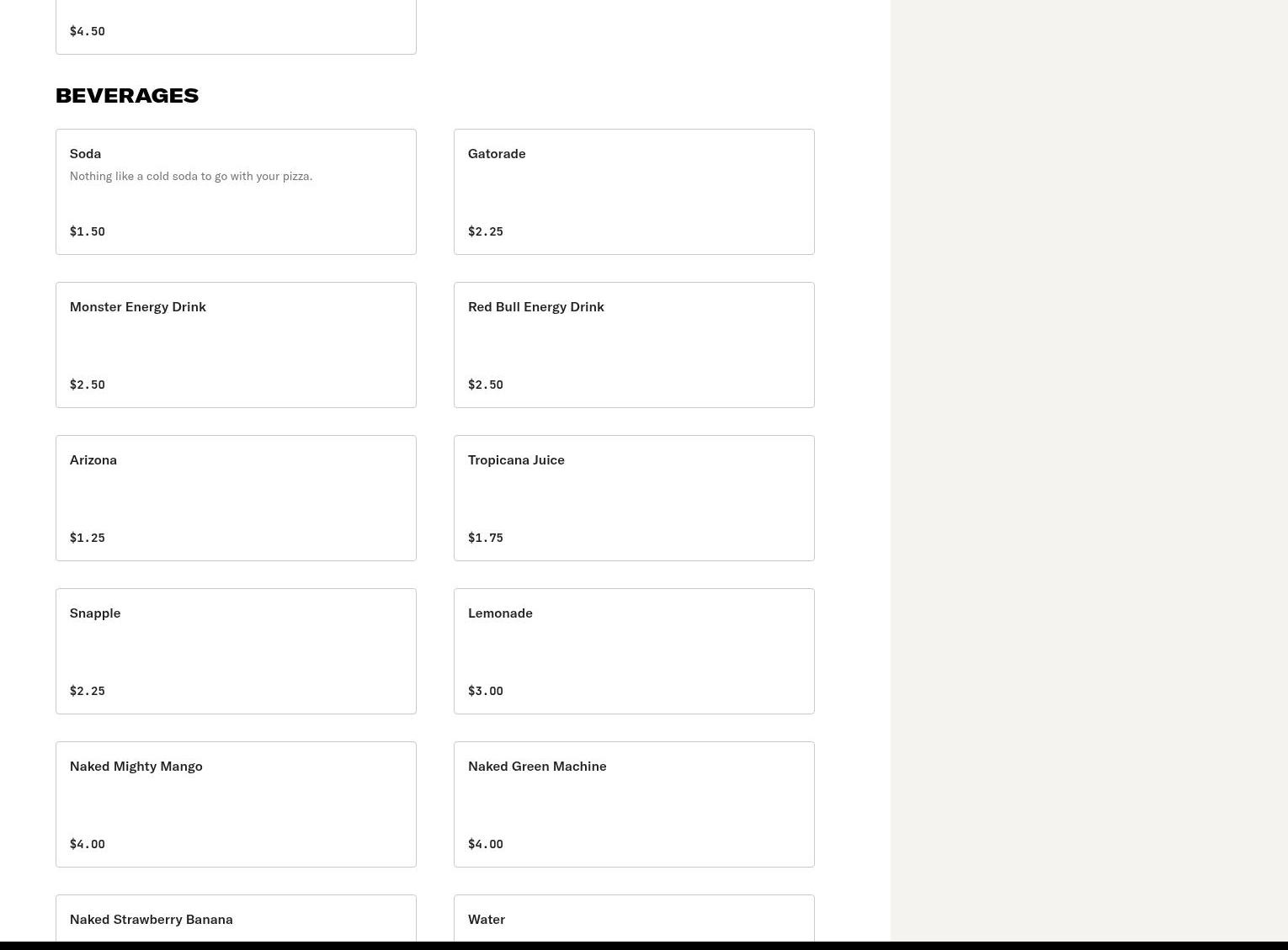Image resolution: width=1288 pixels, height=950 pixels.
Task: Click the $4.50 price above Beverages
Action: [x=88, y=31]
